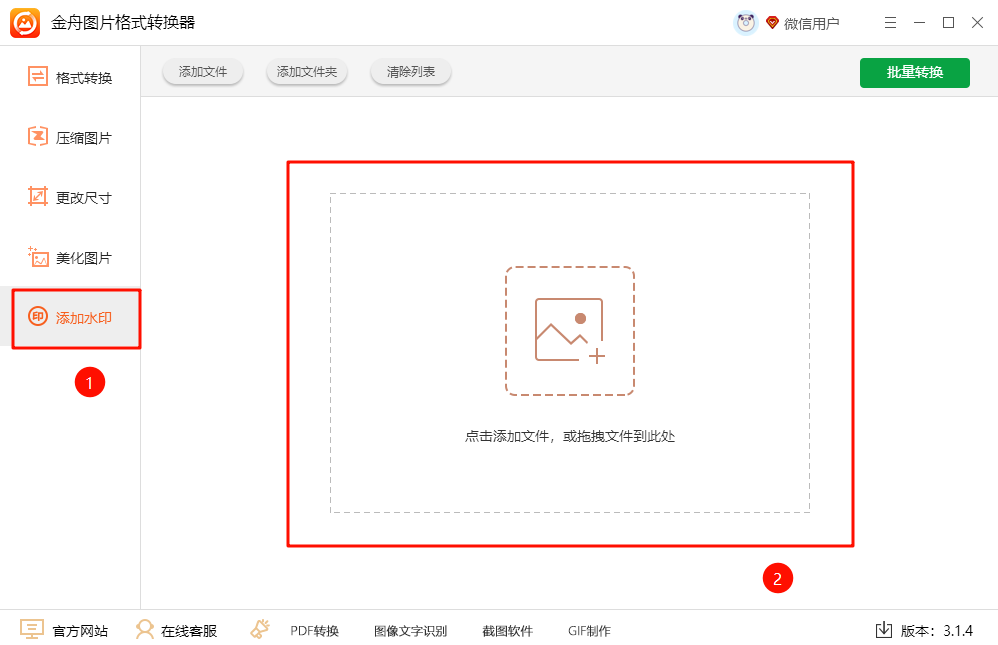Click the version download icon
Screen dimensions: 998x645
(x=883, y=630)
